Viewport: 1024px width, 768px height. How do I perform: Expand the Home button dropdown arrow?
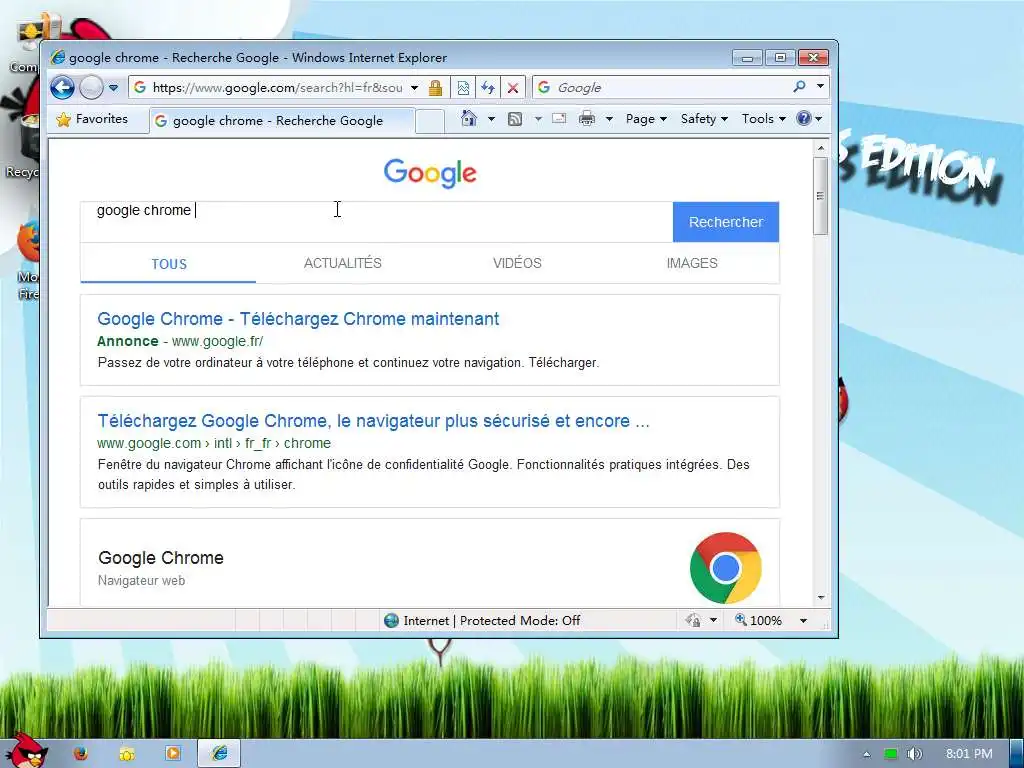pyautogui.click(x=491, y=119)
